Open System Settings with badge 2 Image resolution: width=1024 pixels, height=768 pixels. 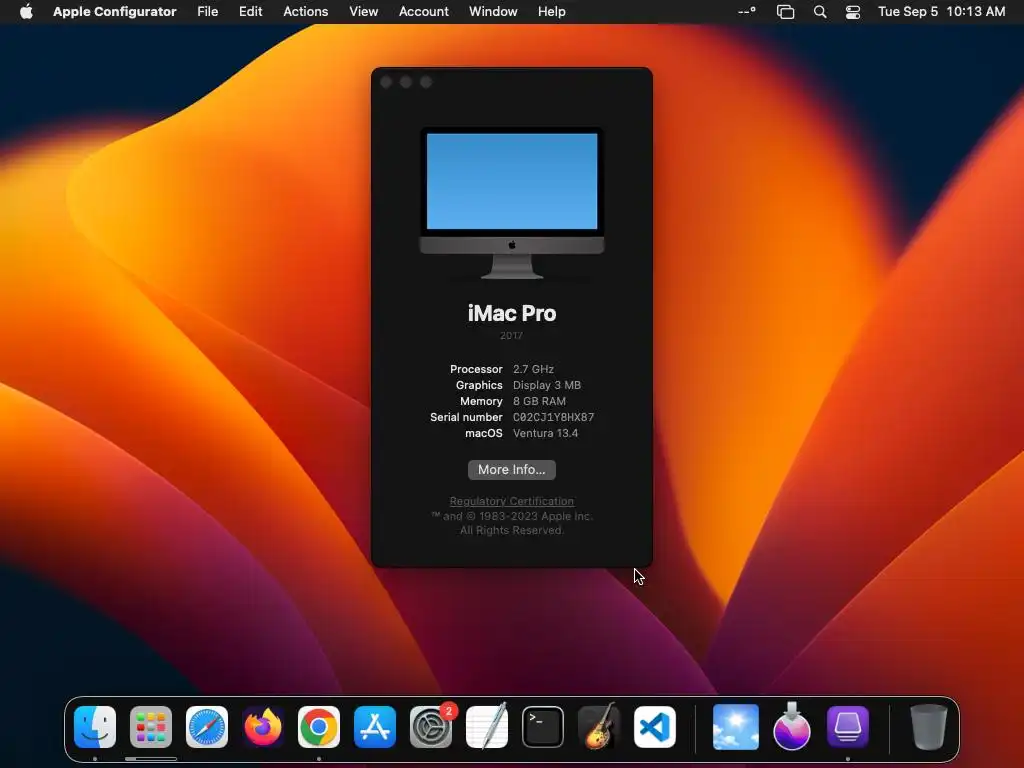tap(431, 727)
